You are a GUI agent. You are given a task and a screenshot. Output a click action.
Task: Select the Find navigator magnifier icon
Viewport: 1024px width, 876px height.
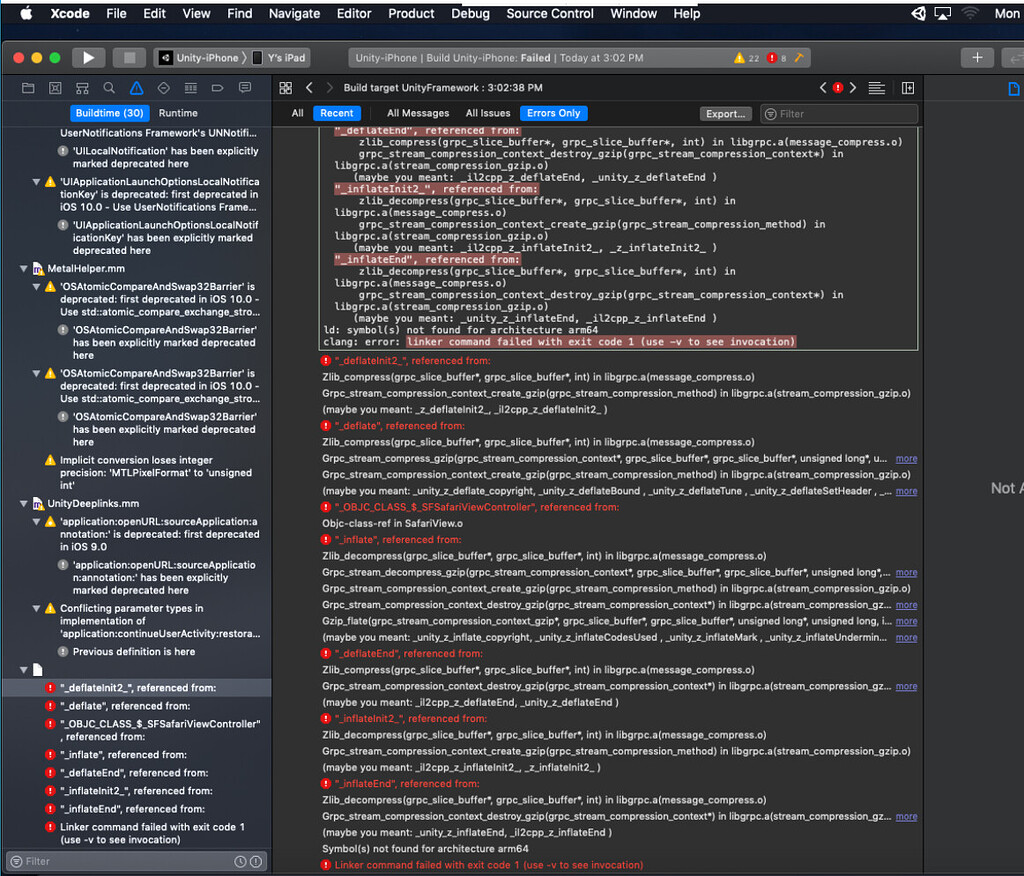point(108,88)
